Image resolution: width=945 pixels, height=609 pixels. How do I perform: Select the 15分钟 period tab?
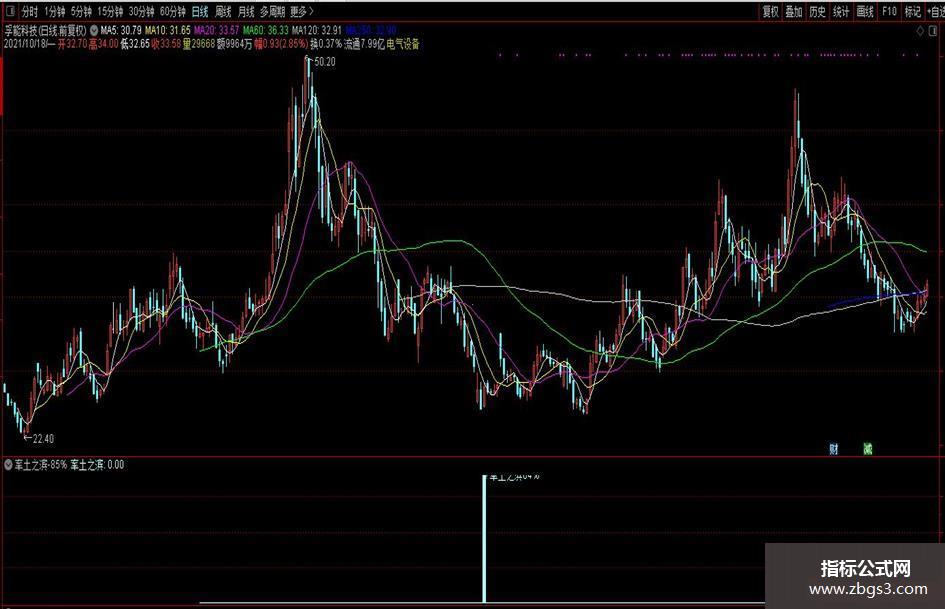pyautogui.click(x=110, y=11)
